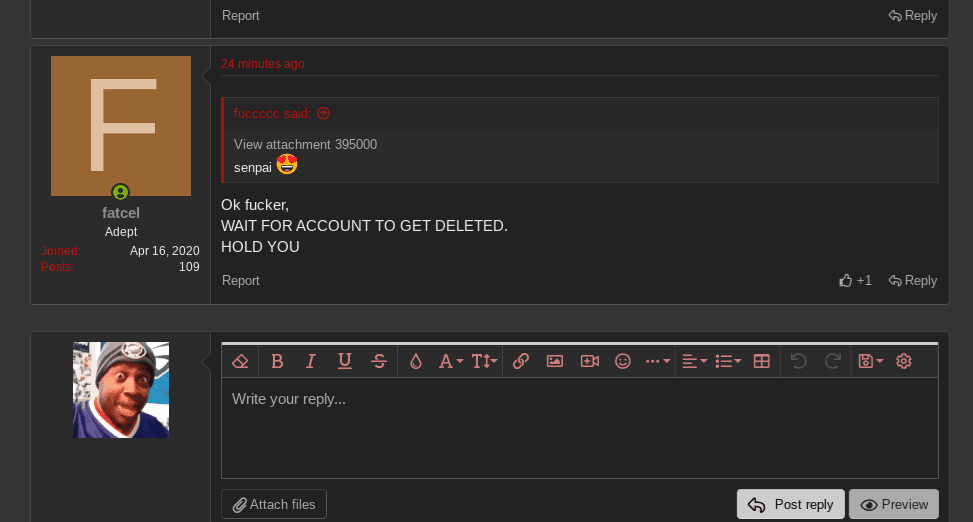Click the Write your reply text area
Viewport: 973px width, 522px height.
[579, 427]
